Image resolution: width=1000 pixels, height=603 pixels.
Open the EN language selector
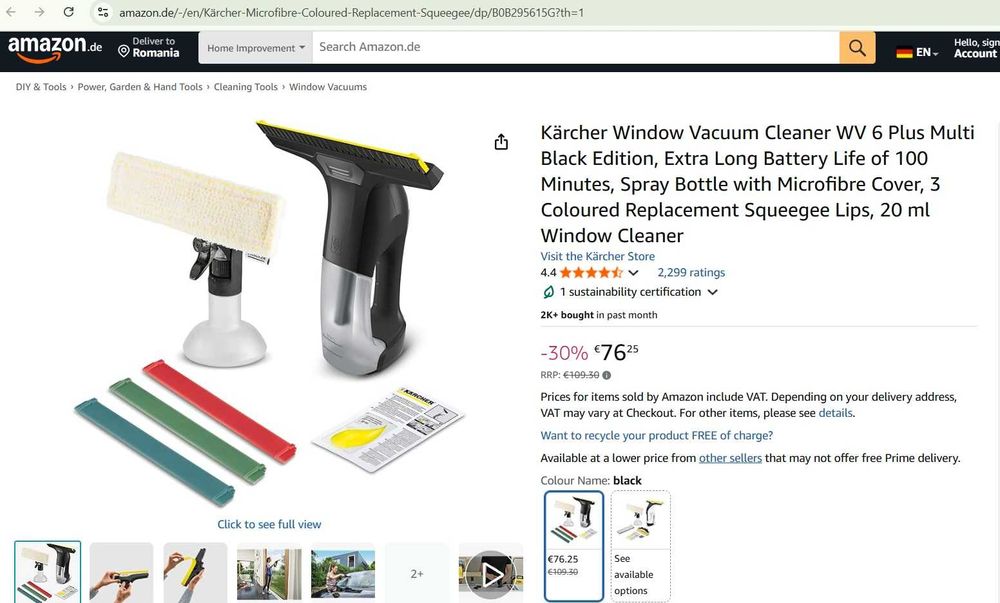click(x=917, y=52)
